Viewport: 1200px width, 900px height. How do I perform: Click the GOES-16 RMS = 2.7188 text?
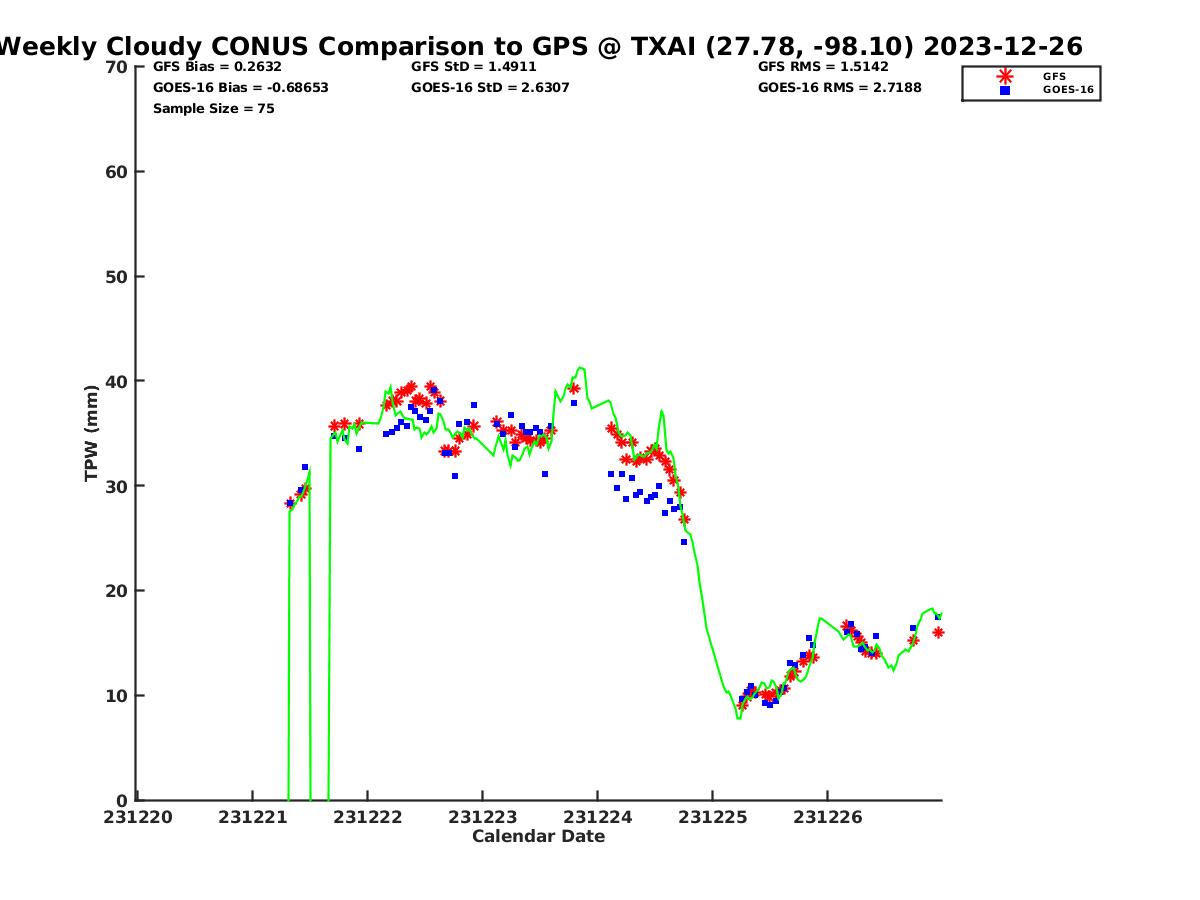point(840,88)
